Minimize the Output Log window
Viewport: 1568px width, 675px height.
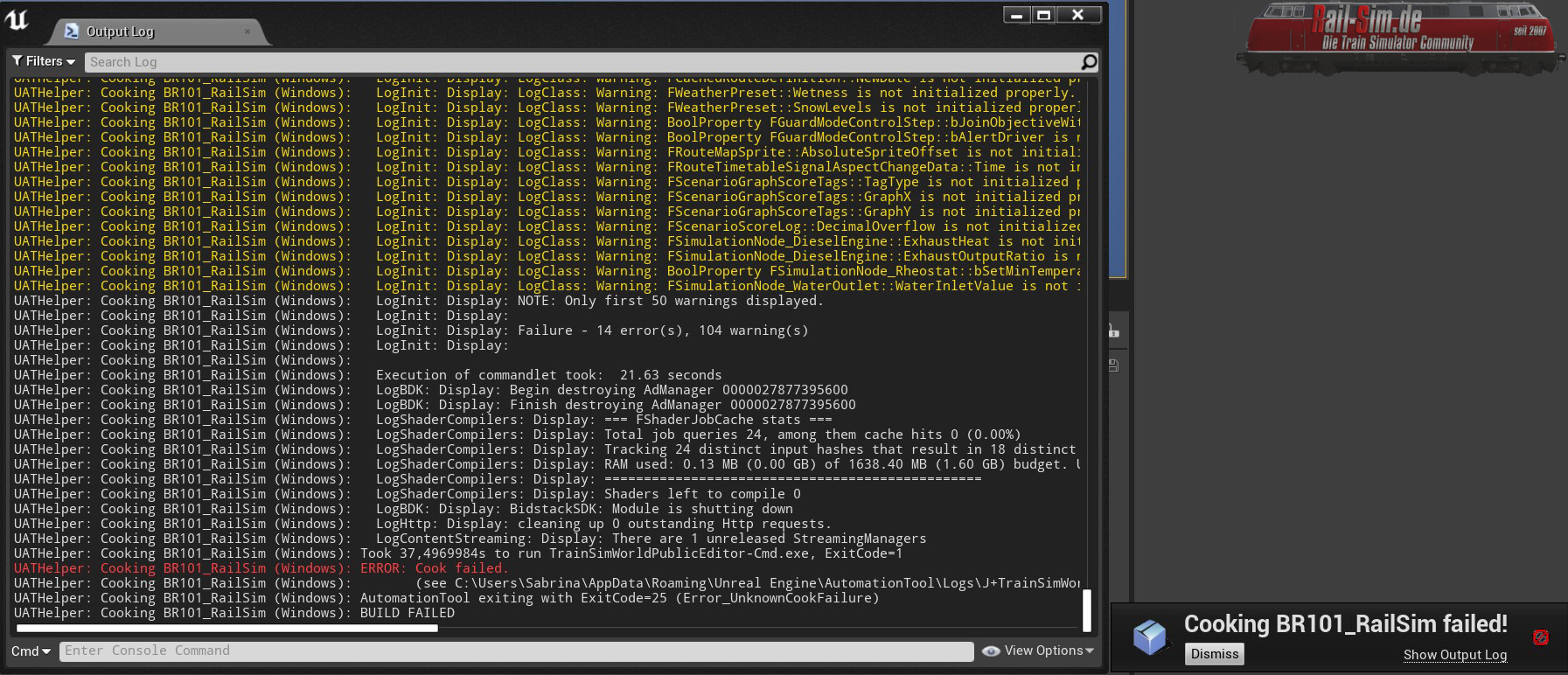(1016, 15)
